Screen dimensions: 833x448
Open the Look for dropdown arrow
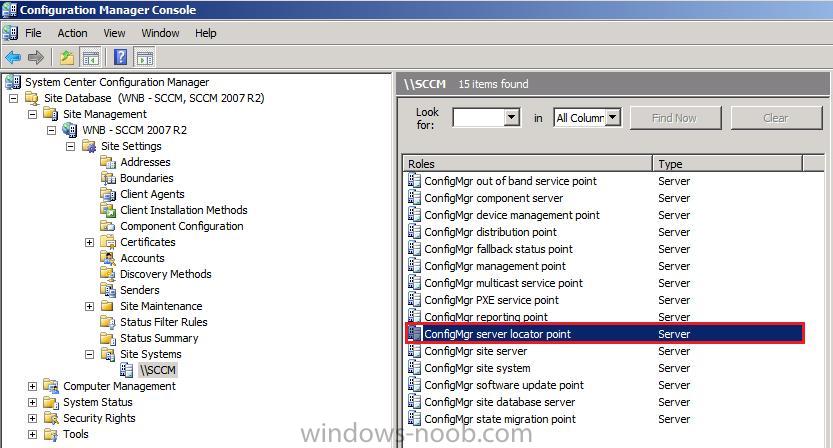click(x=511, y=117)
